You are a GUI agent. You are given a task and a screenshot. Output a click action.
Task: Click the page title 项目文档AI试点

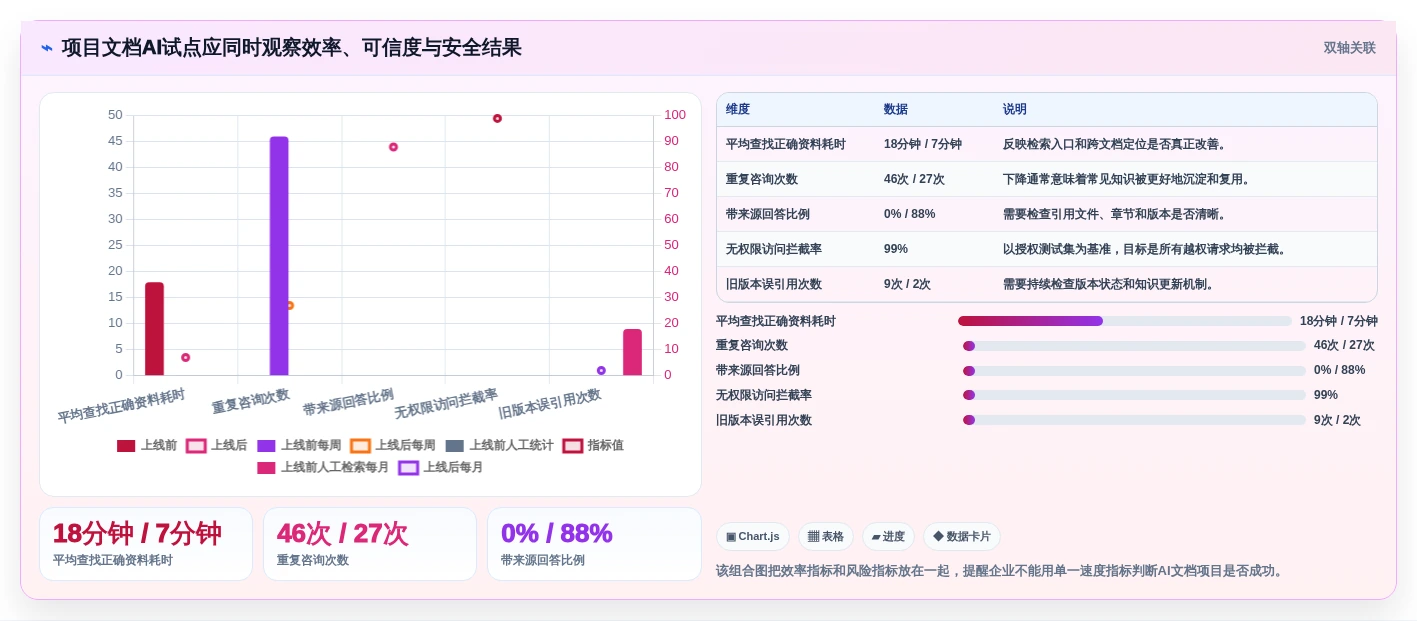pos(292,48)
